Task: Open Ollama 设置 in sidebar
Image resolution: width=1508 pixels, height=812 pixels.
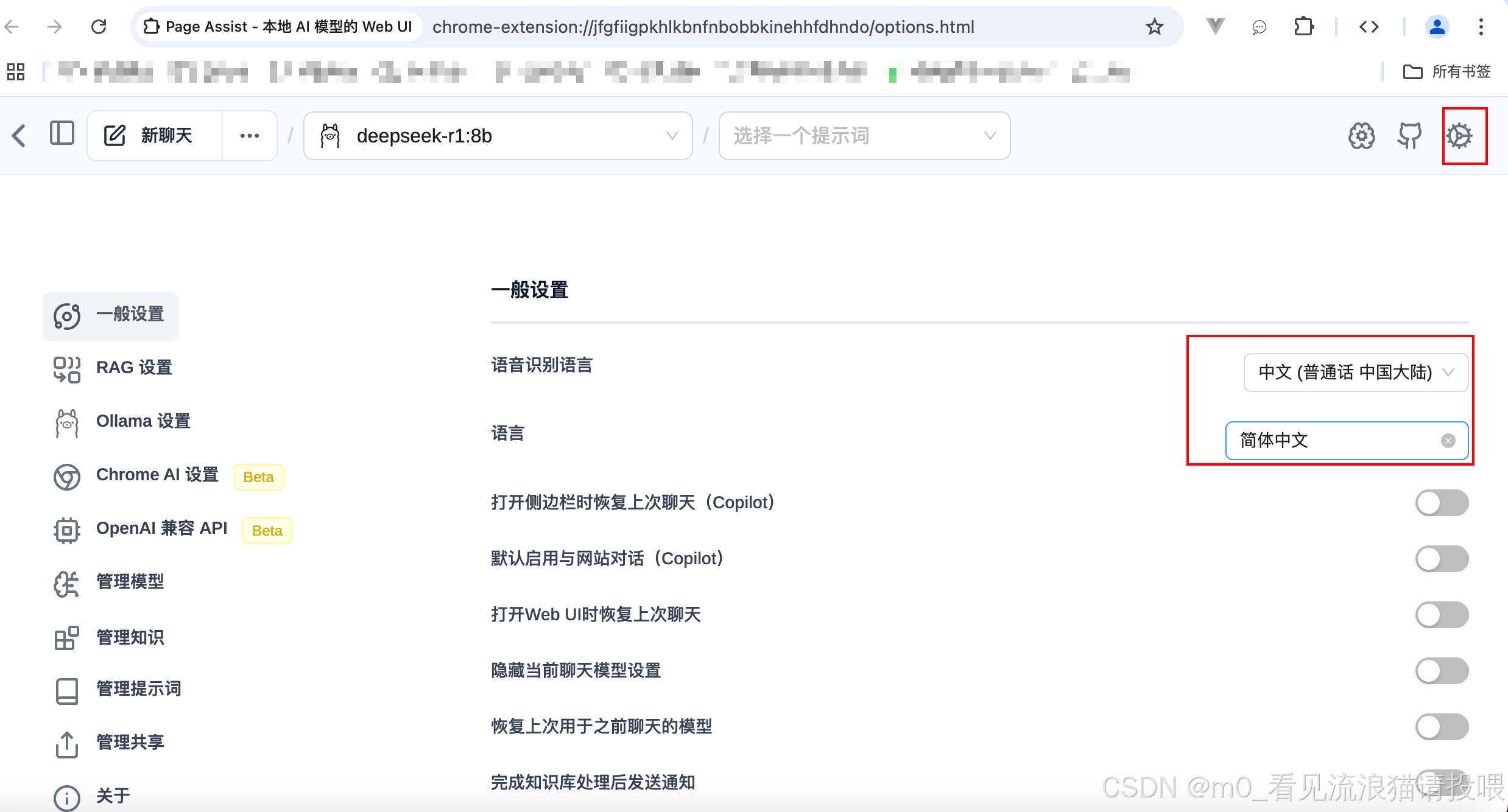Action: coord(143,421)
